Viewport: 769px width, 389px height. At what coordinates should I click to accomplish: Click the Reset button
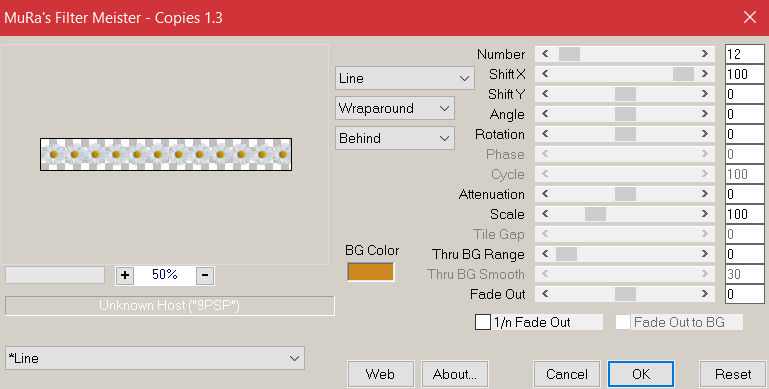[733, 374]
